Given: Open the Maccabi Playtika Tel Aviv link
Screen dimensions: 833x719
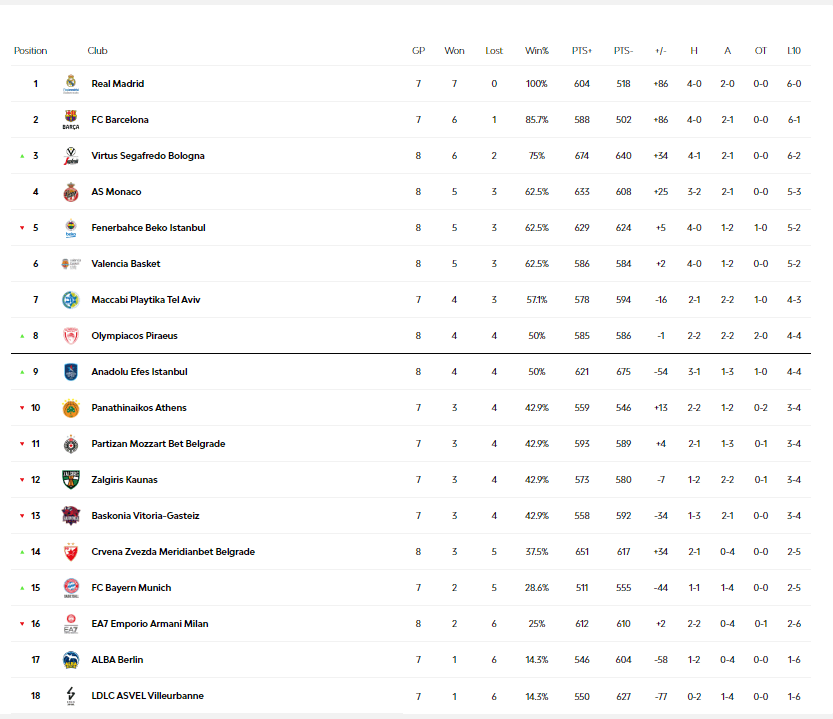Looking at the screenshot, I should [146, 300].
